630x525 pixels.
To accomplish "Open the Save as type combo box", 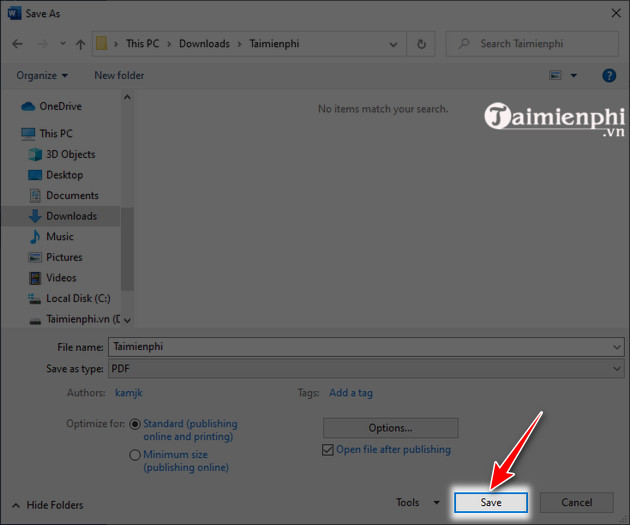I will 366,369.
